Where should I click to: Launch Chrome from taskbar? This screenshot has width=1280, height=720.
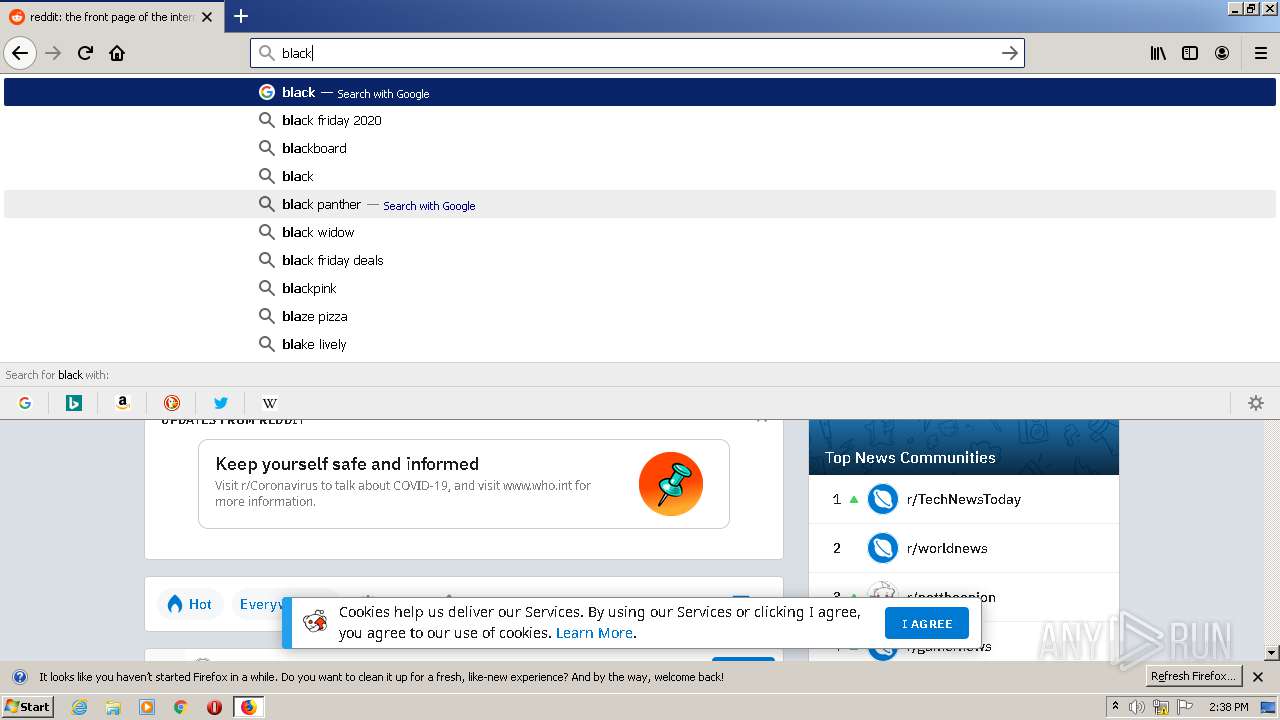181,707
